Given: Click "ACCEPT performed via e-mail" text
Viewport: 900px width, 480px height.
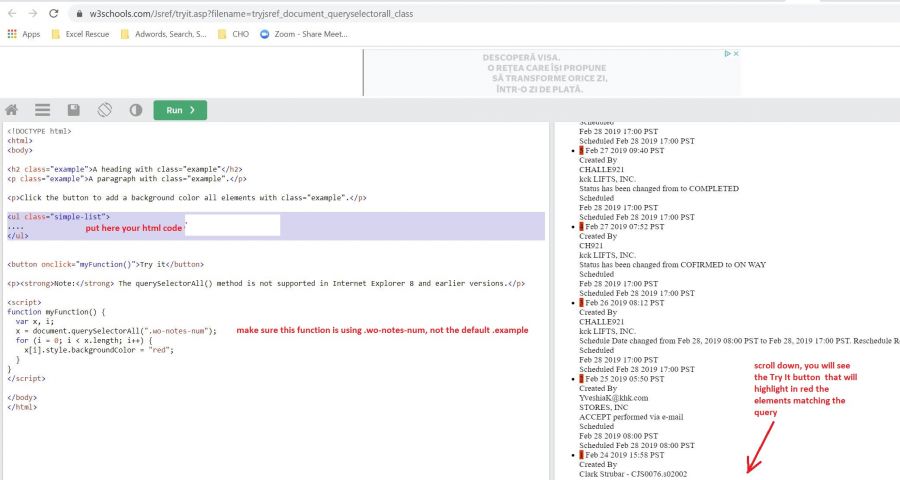Looking at the screenshot, I should coord(631,417).
